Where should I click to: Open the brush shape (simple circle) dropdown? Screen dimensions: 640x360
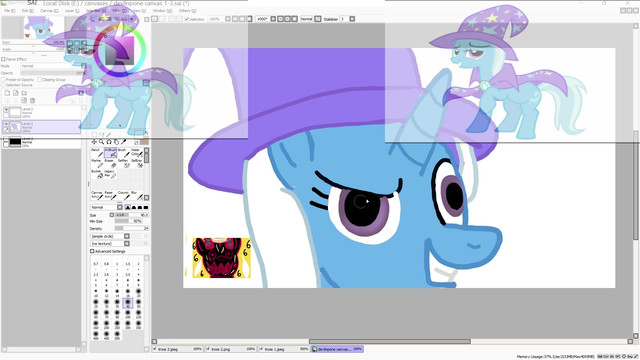coord(127,236)
